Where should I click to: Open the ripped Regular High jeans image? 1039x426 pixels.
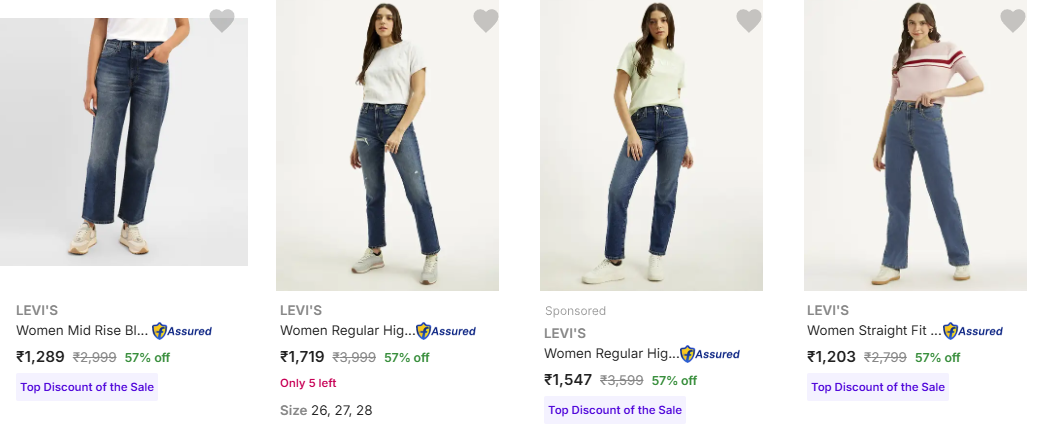click(x=387, y=145)
